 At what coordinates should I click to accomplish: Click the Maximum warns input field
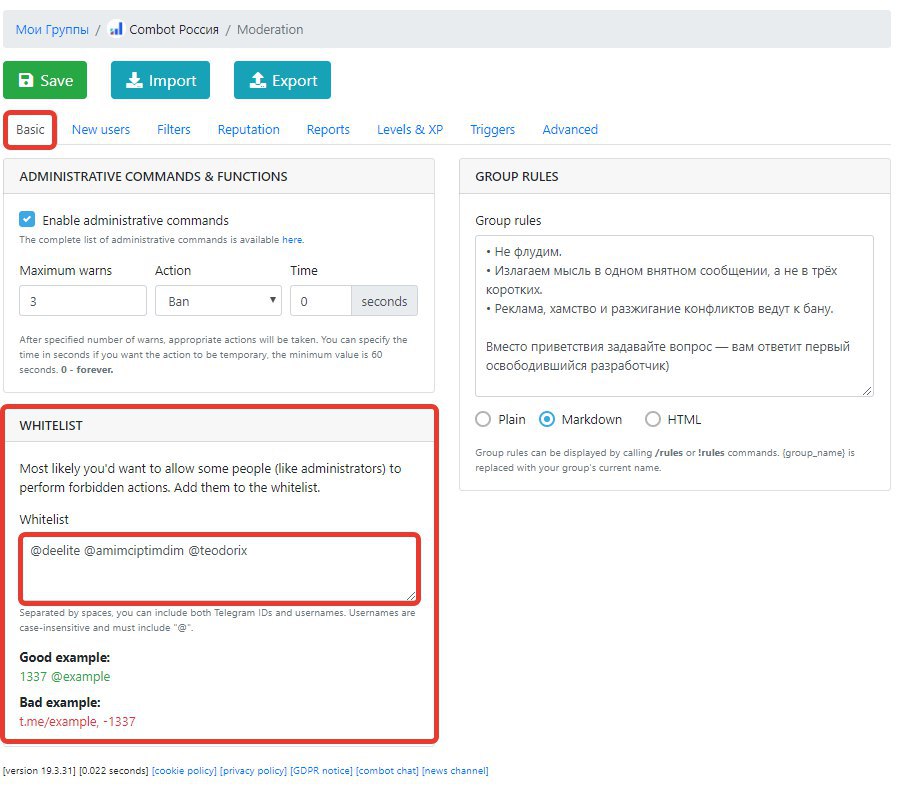pyautogui.click(x=83, y=301)
